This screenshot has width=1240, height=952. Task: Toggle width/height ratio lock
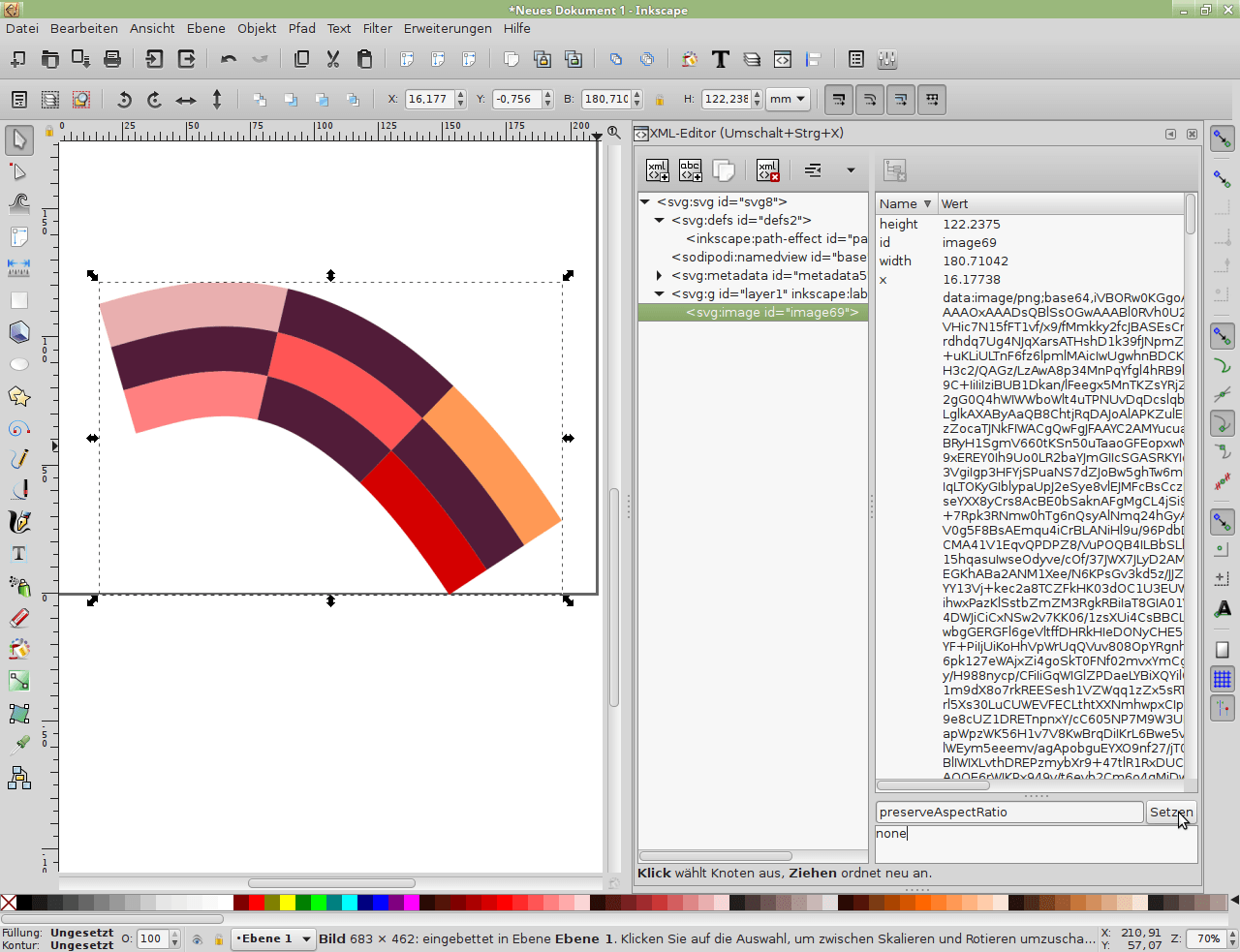click(660, 100)
